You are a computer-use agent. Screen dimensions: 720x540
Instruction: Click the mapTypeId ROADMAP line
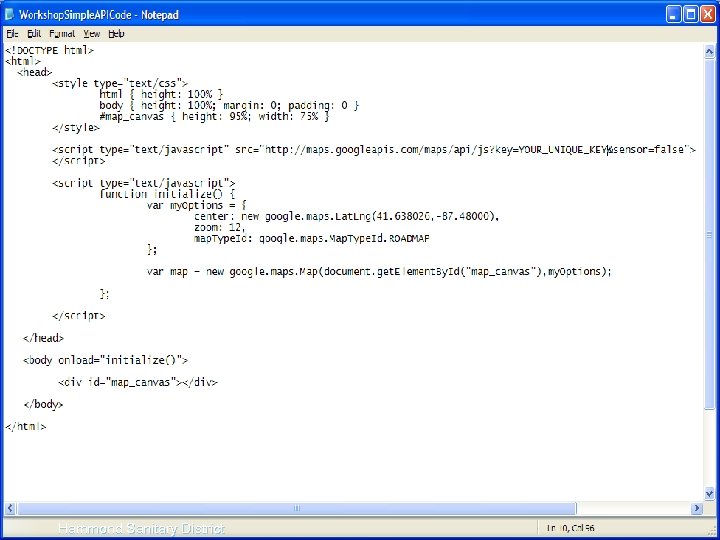click(x=312, y=238)
